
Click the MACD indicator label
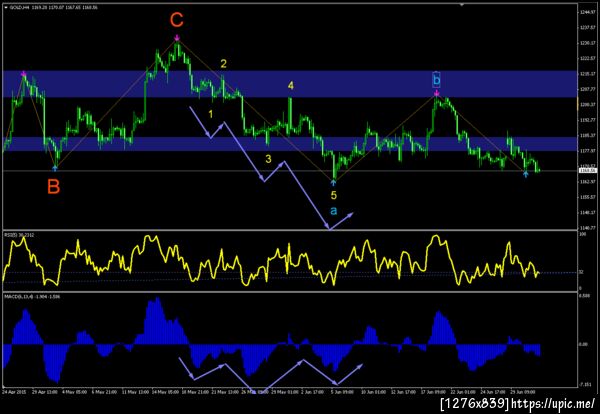(x=32, y=297)
